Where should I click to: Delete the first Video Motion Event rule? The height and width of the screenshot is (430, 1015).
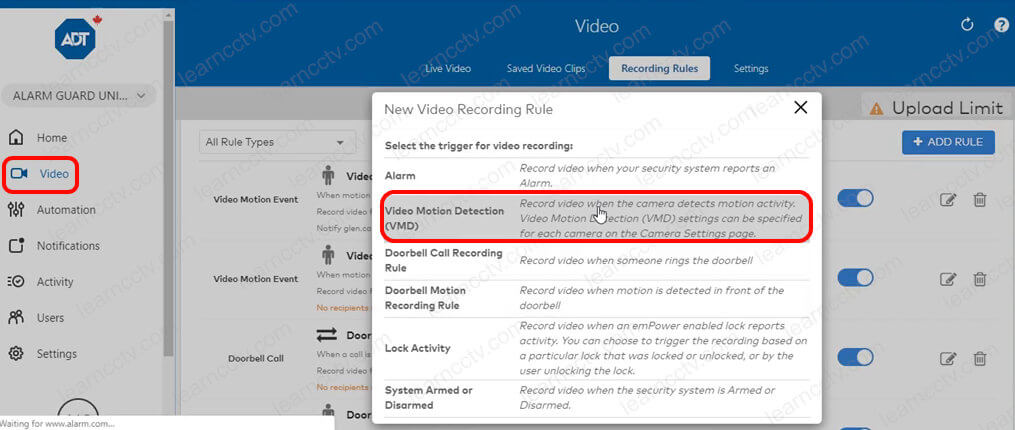980,199
